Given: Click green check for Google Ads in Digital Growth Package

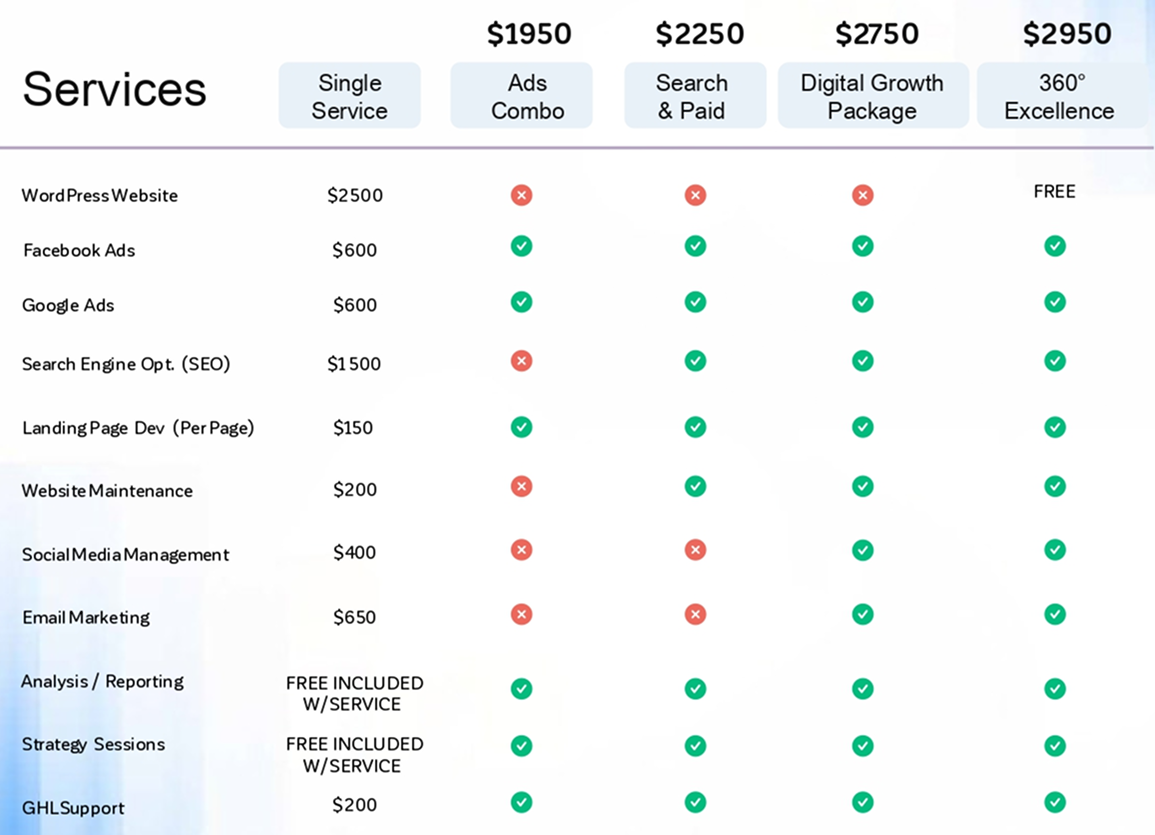Looking at the screenshot, I should click(x=863, y=302).
